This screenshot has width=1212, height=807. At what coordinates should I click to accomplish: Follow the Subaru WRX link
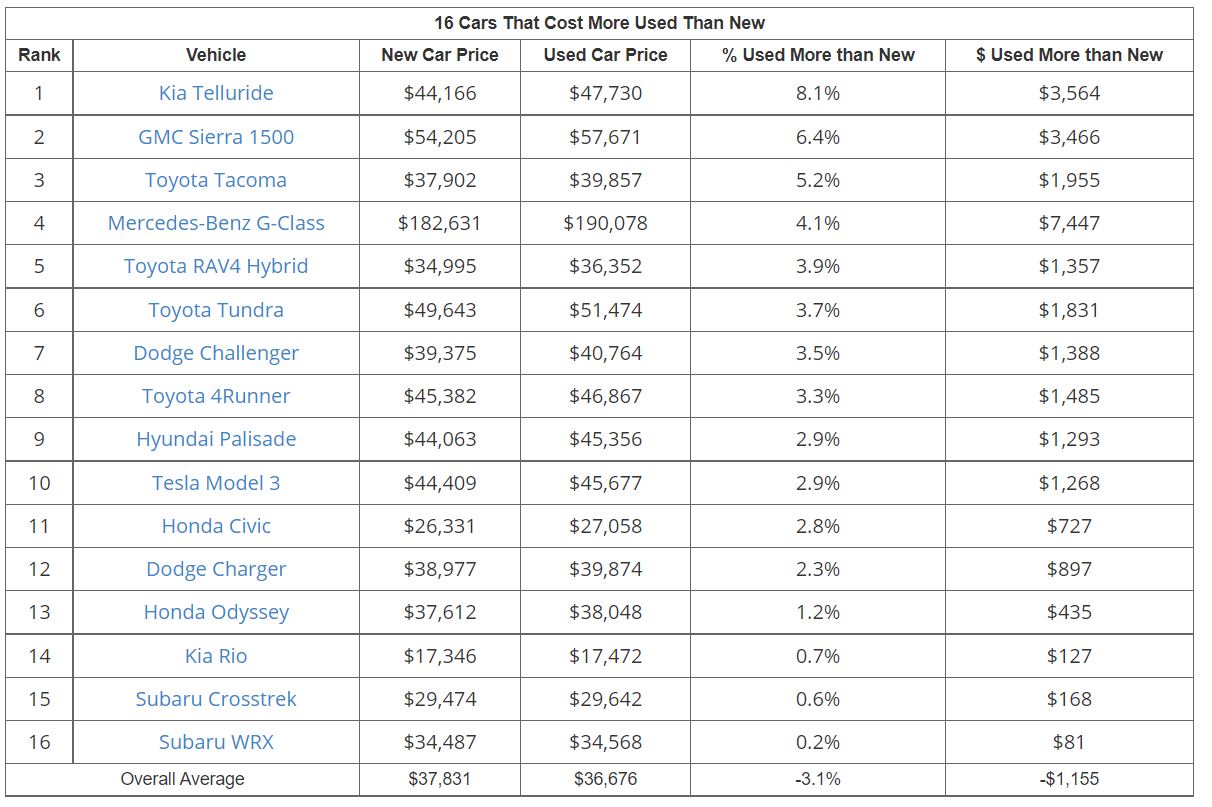click(216, 742)
